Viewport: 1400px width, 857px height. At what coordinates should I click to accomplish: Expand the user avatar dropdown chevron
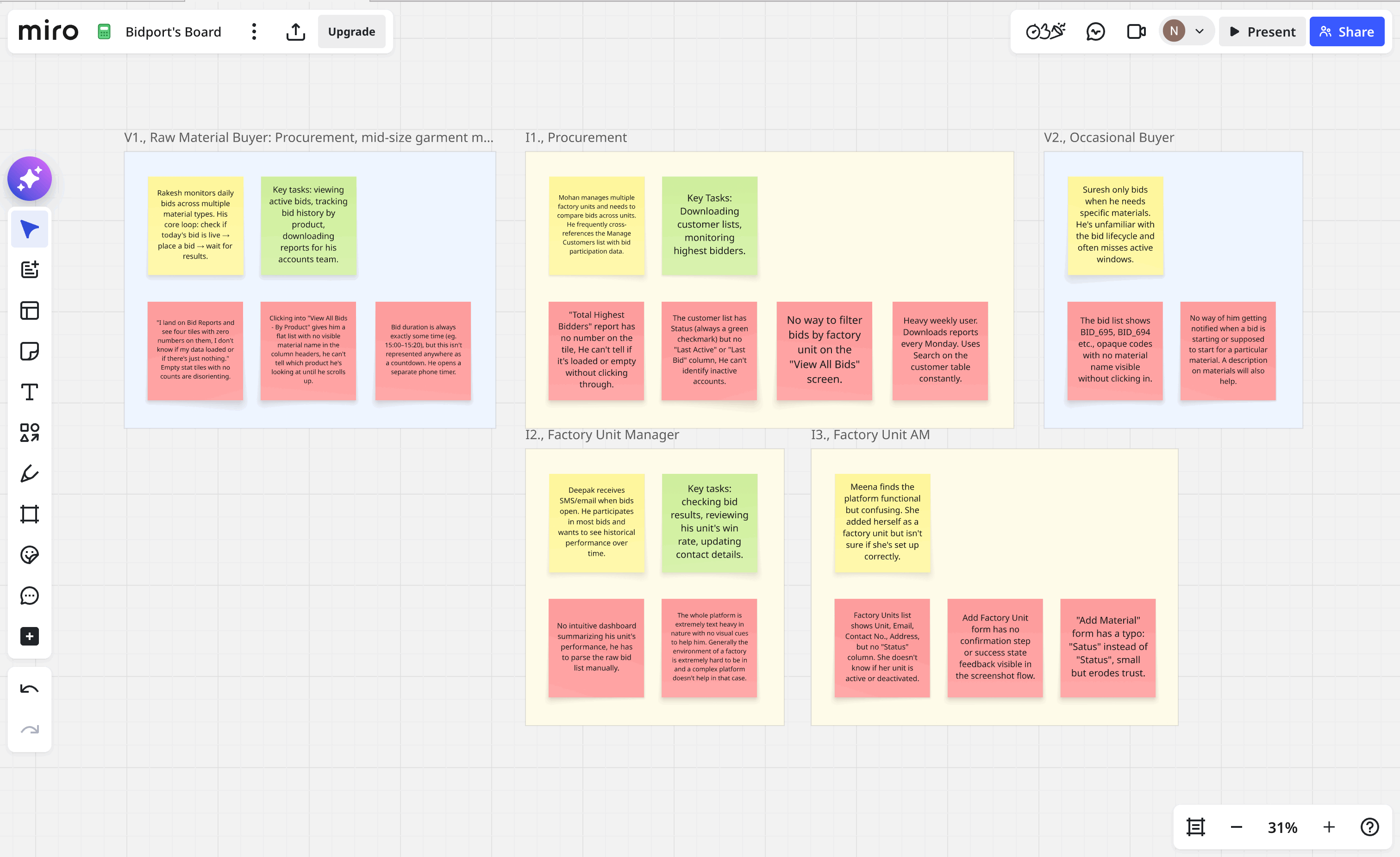(x=1200, y=32)
